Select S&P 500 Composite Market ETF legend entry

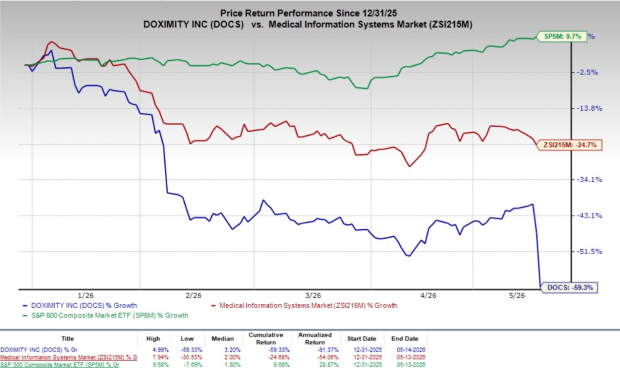click(x=105, y=315)
